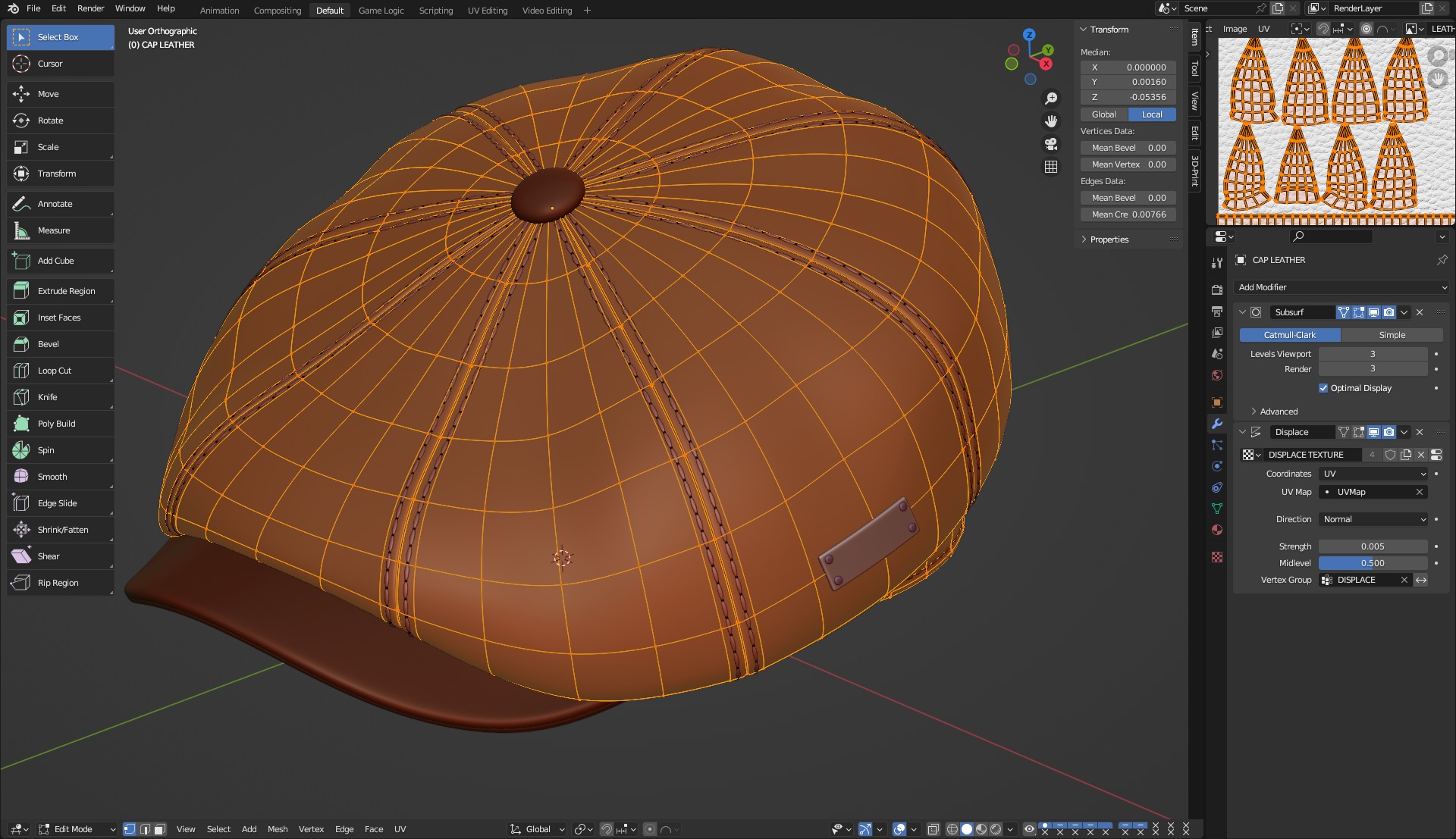Activate the Move tool
1456x839 pixels.
(x=61, y=94)
